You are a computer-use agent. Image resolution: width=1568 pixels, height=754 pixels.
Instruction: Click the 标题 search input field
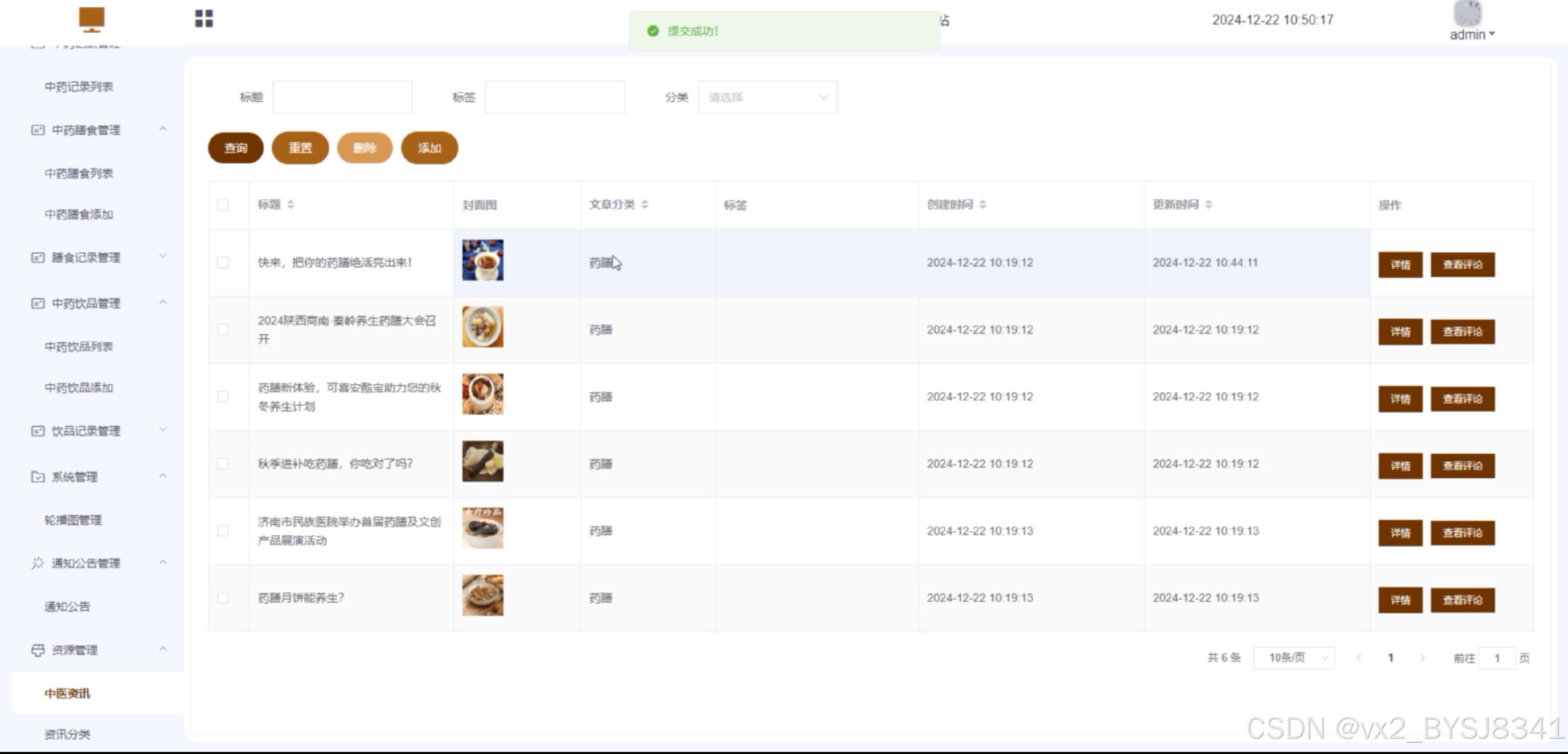342,98
